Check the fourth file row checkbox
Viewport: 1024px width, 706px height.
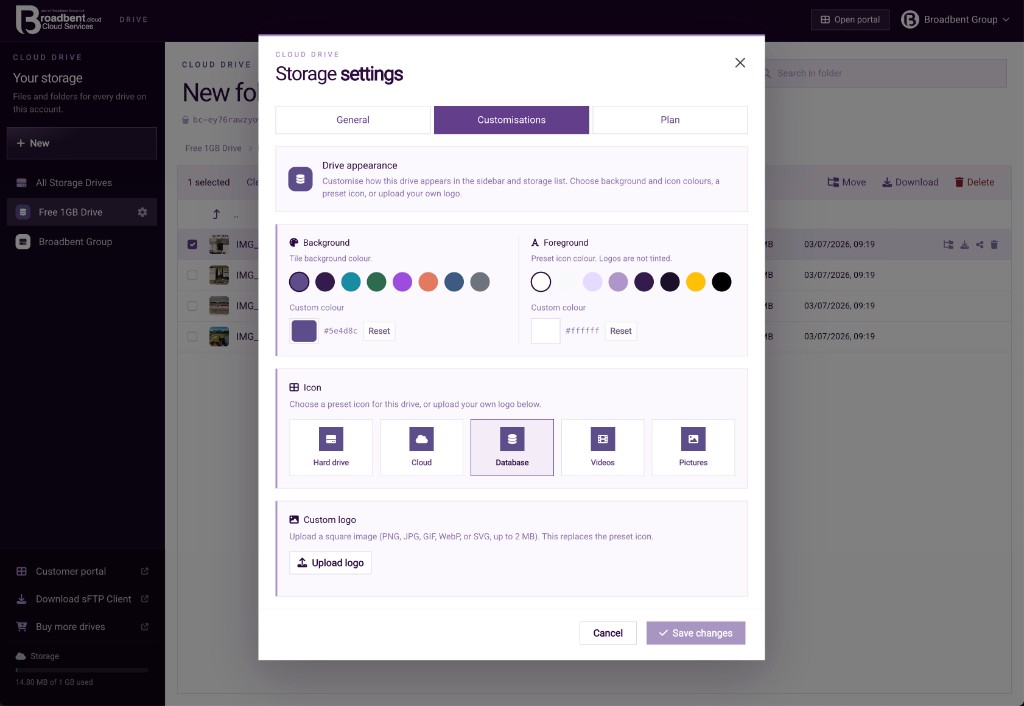coord(192,336)
